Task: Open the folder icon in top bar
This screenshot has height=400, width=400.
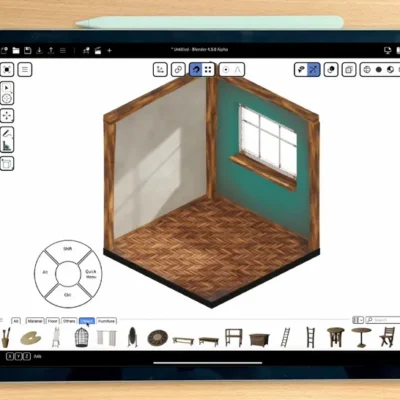Action: tap(16, 50)
